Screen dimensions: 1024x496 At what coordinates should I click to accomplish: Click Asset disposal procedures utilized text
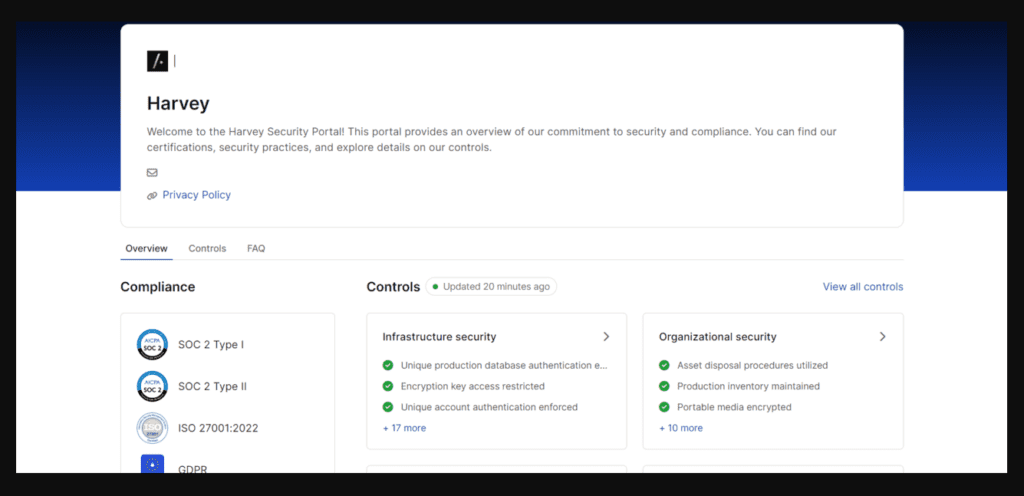[752, 365]
